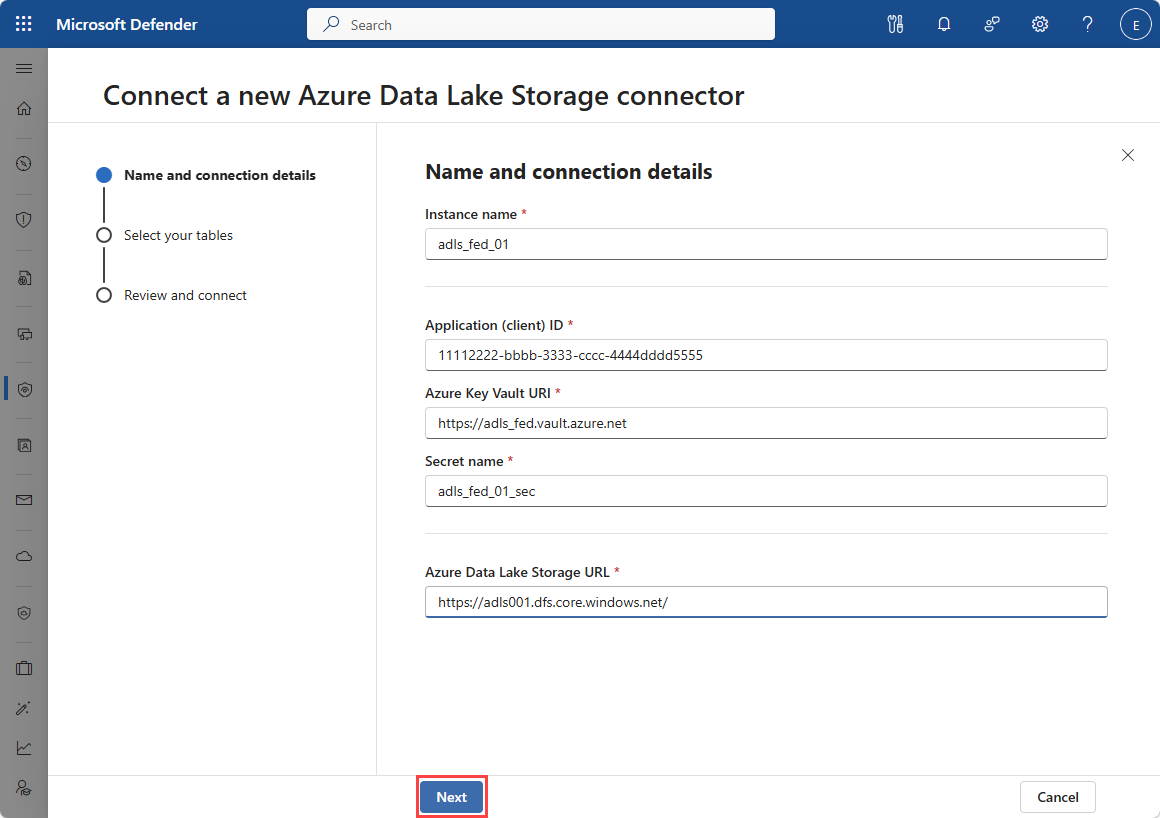Select the Name and connection details step
The width and height of the screenshot is (1160, 818).
(219, 175)
